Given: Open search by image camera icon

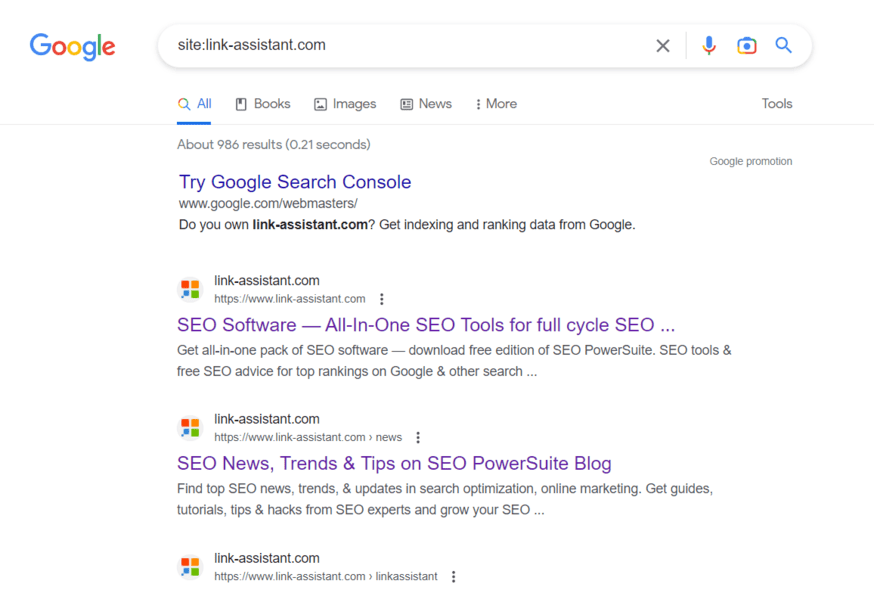Looking at the screenshot, I should coord(746,46).
